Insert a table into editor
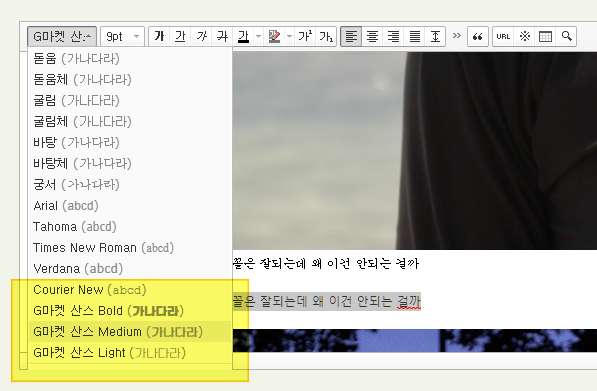This screenshot has width=597, height=391. tap(545, 37)
